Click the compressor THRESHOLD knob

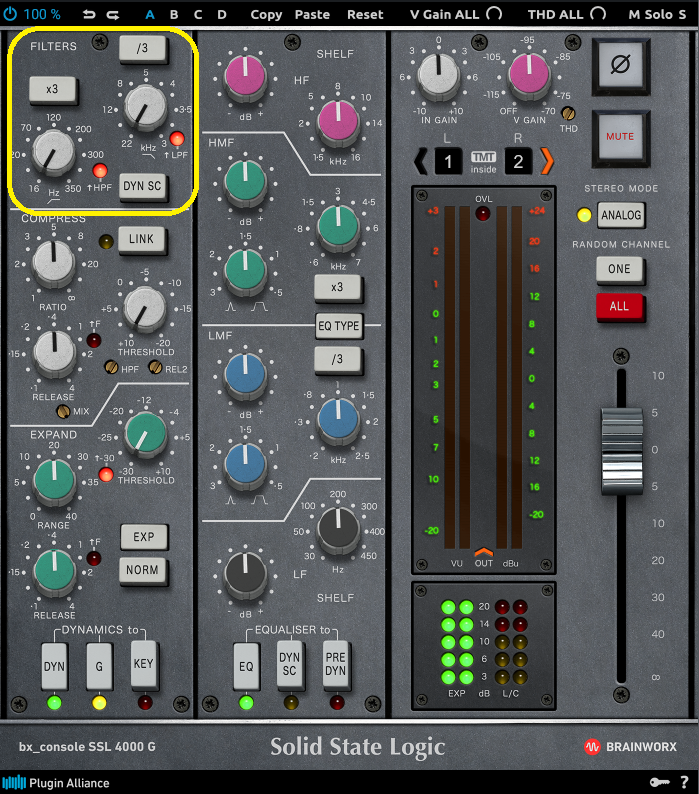click(x=145, y=308)
